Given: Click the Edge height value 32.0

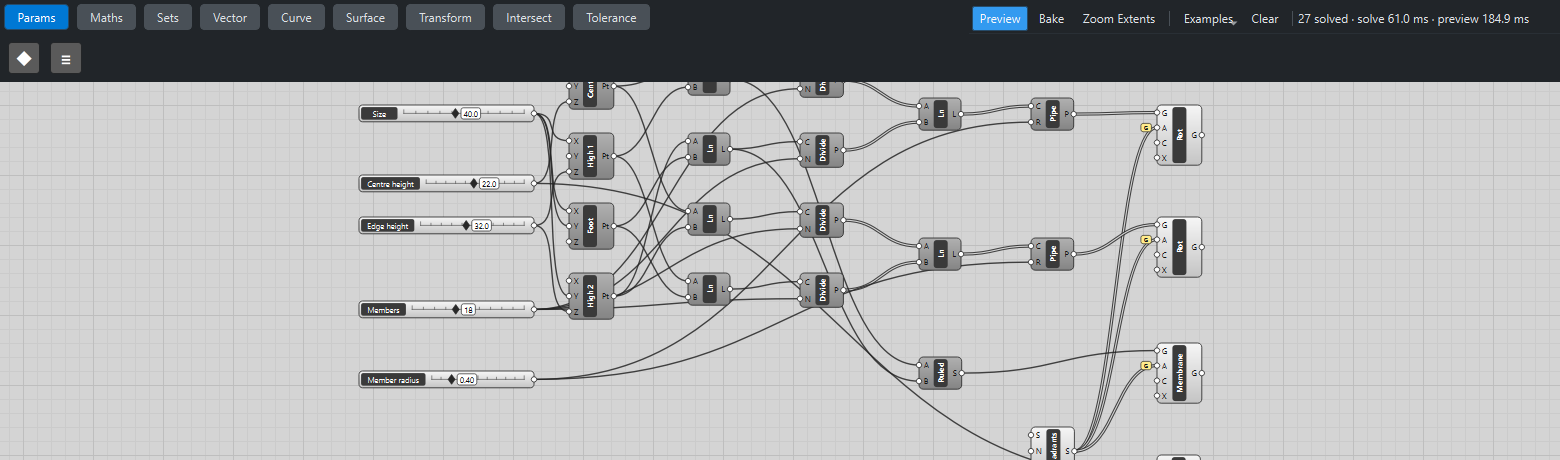Looking at the screenshot, I should [x=482, y=226].
